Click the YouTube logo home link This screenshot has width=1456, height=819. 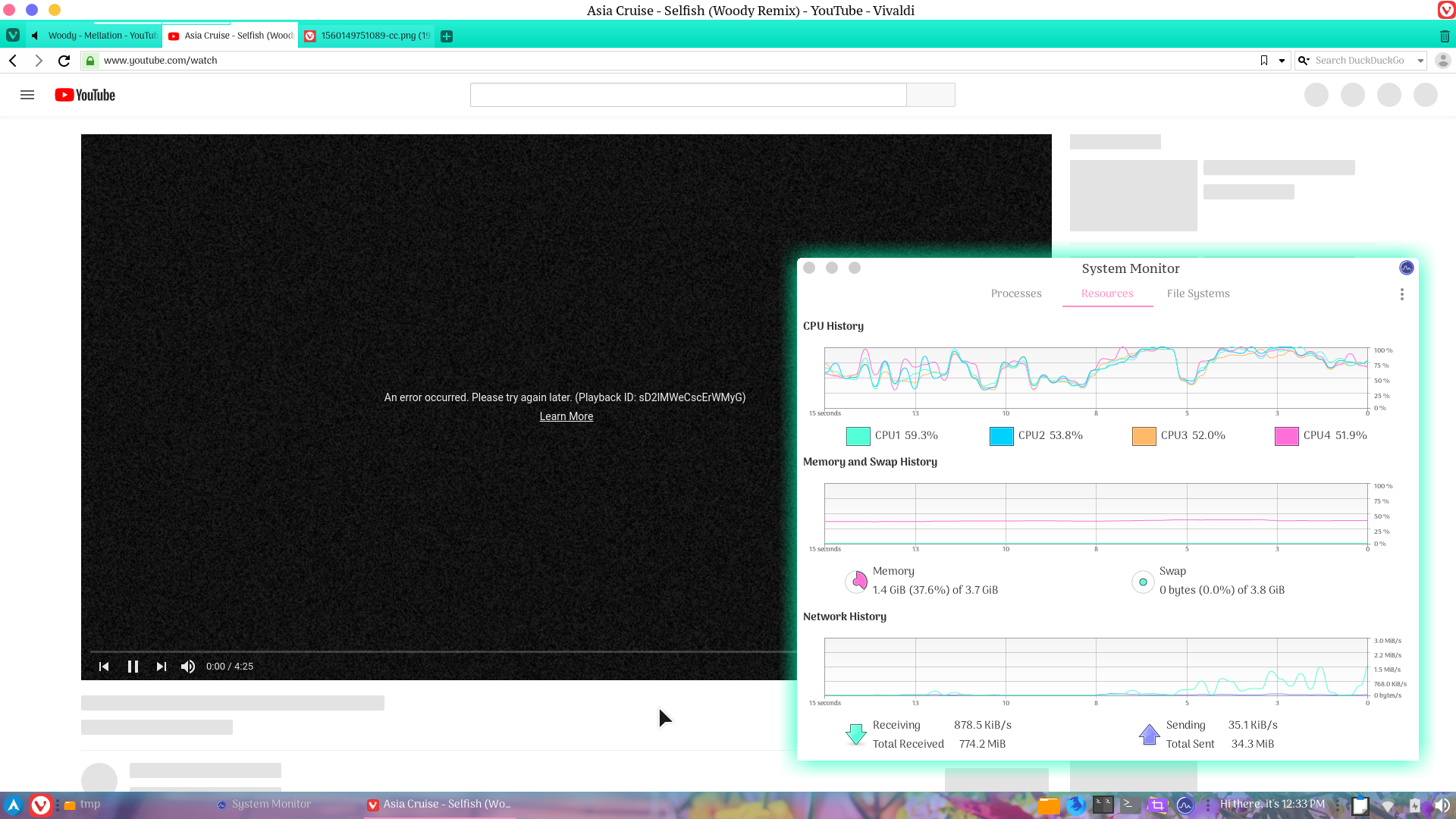85,95
